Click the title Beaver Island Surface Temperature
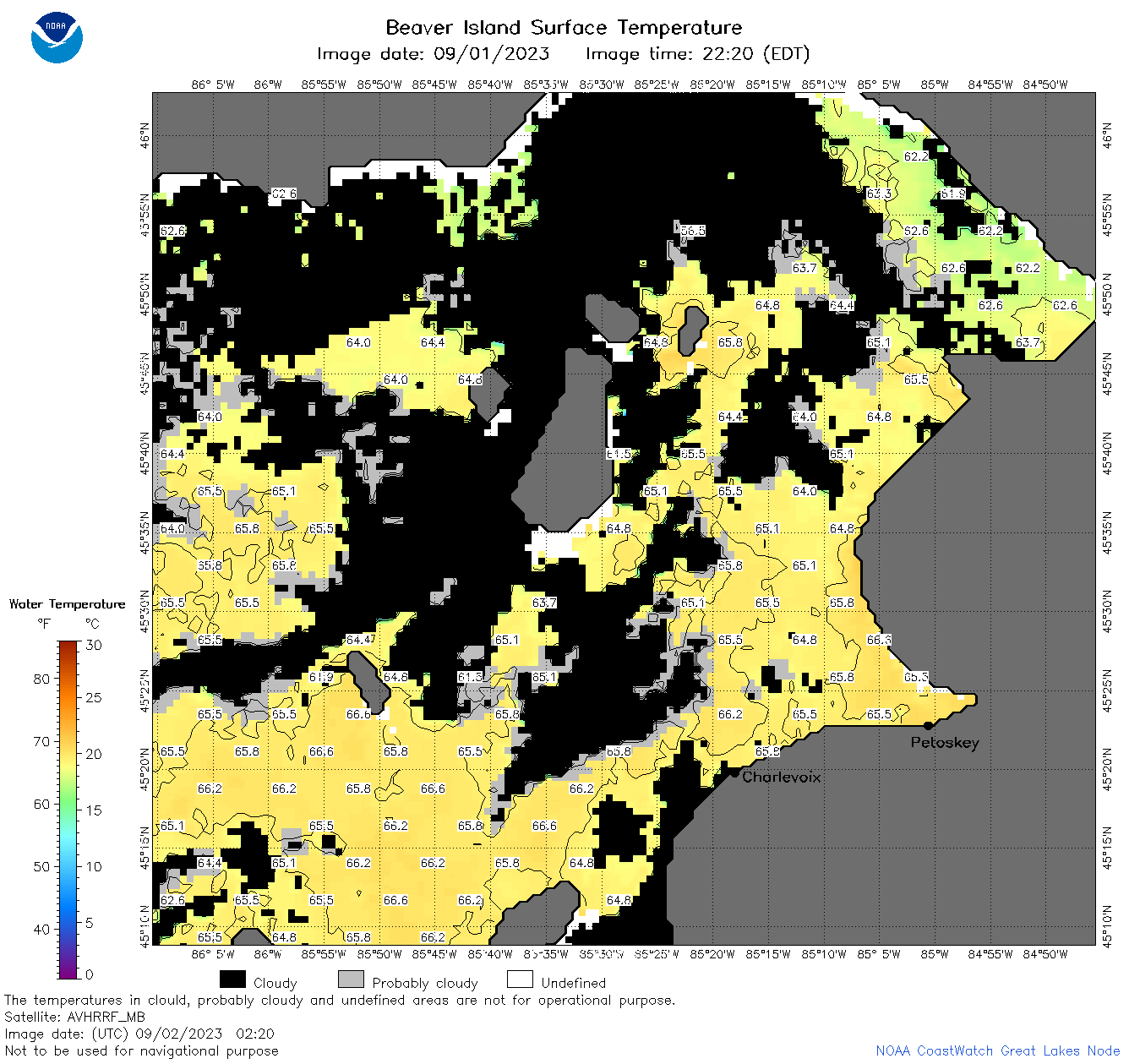 coord(564,27)
